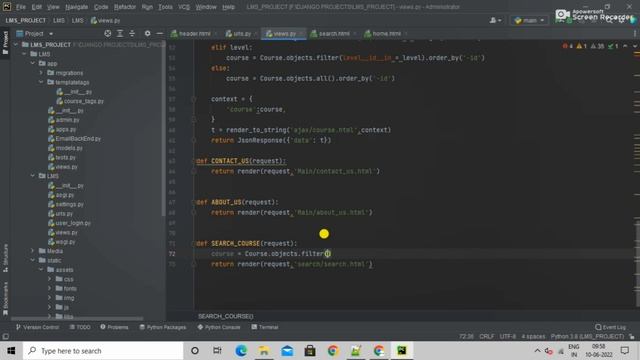Click the Project panel vertical scrollbar
Viewport: 640px width, 360px height.
(164, 129)
